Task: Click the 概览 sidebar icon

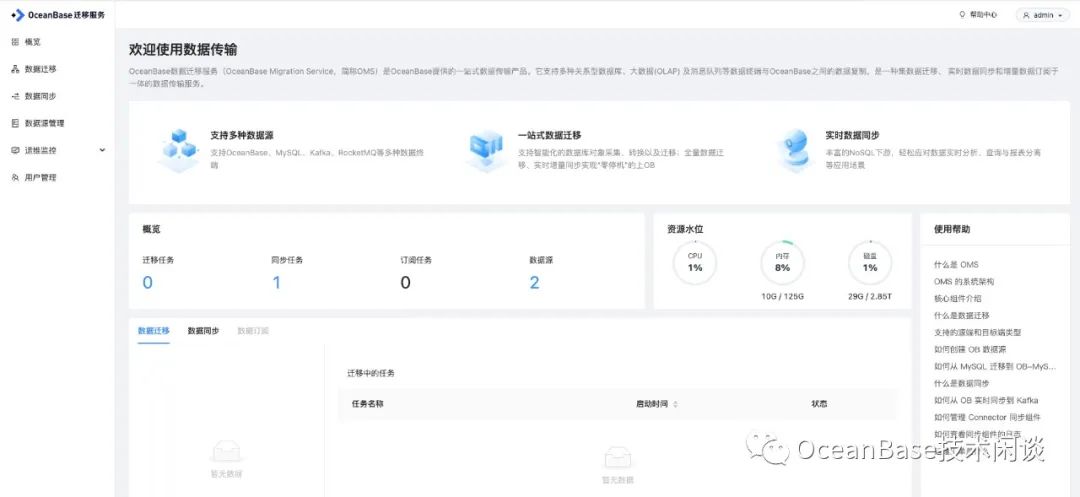Action: (x=15, y=42)
